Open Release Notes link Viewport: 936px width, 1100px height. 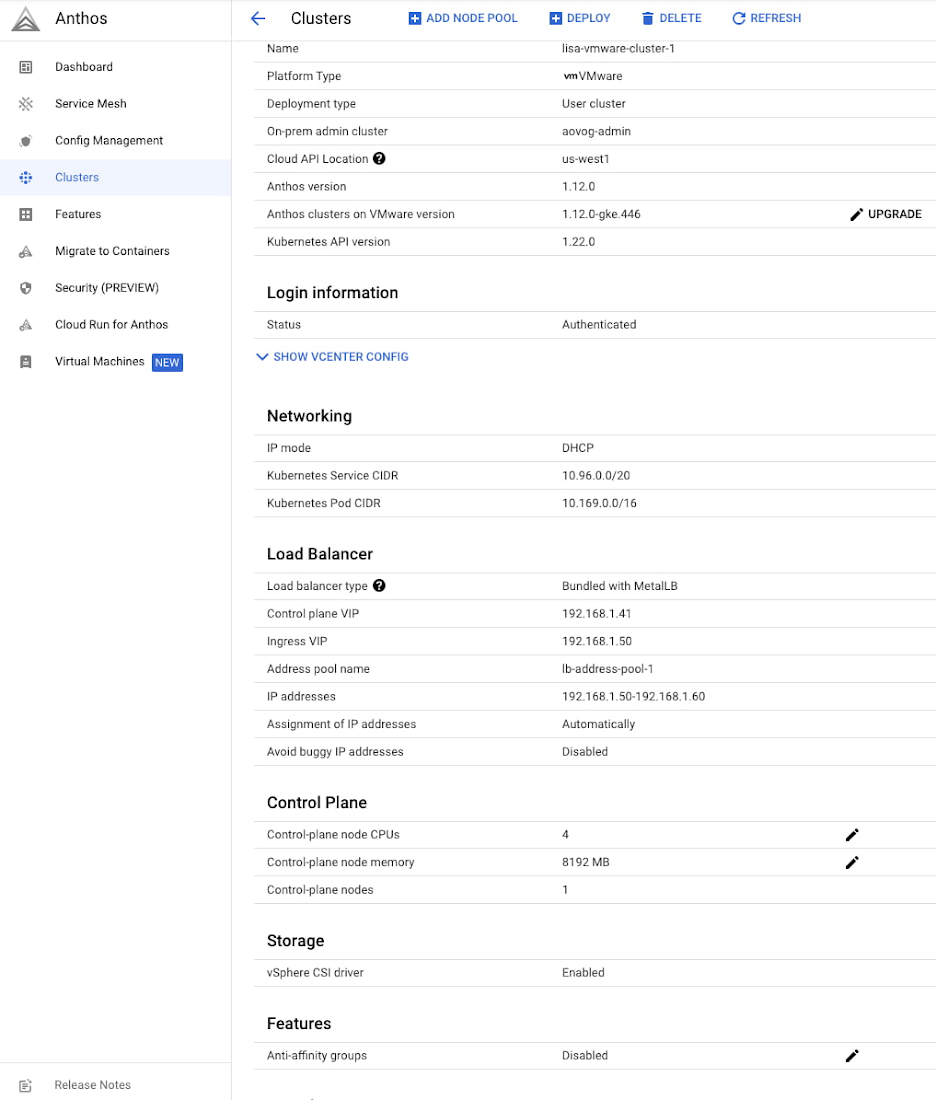93,1085
